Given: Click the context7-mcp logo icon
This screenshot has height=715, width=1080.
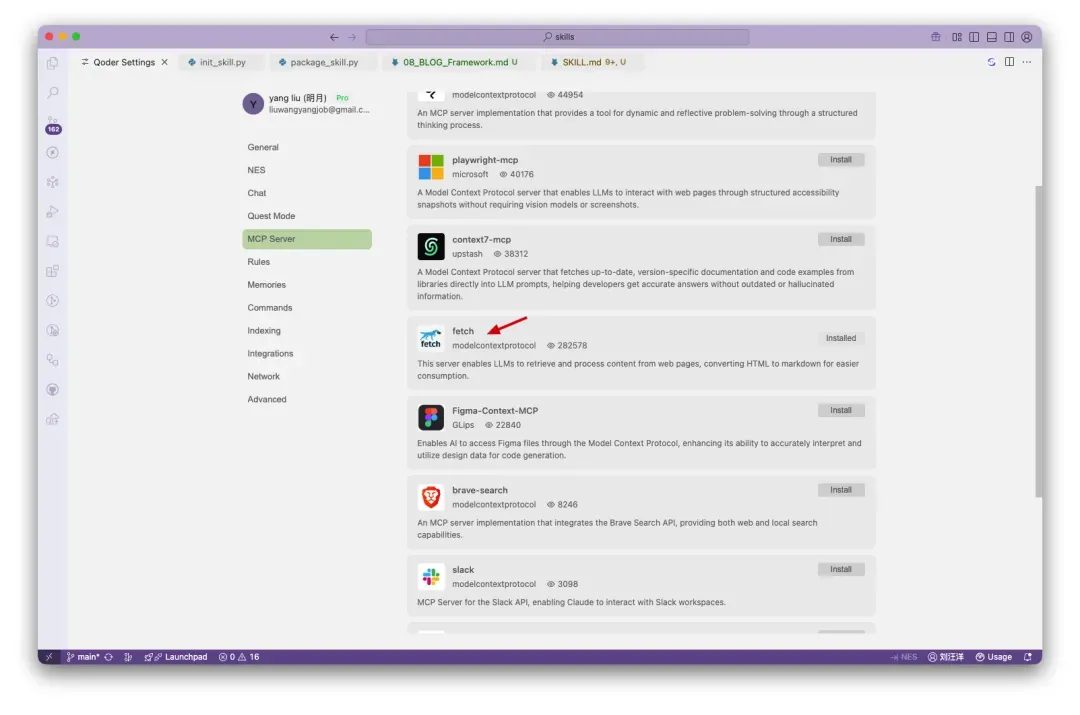Looking at the screenshot, I should (x=430, y=247).
